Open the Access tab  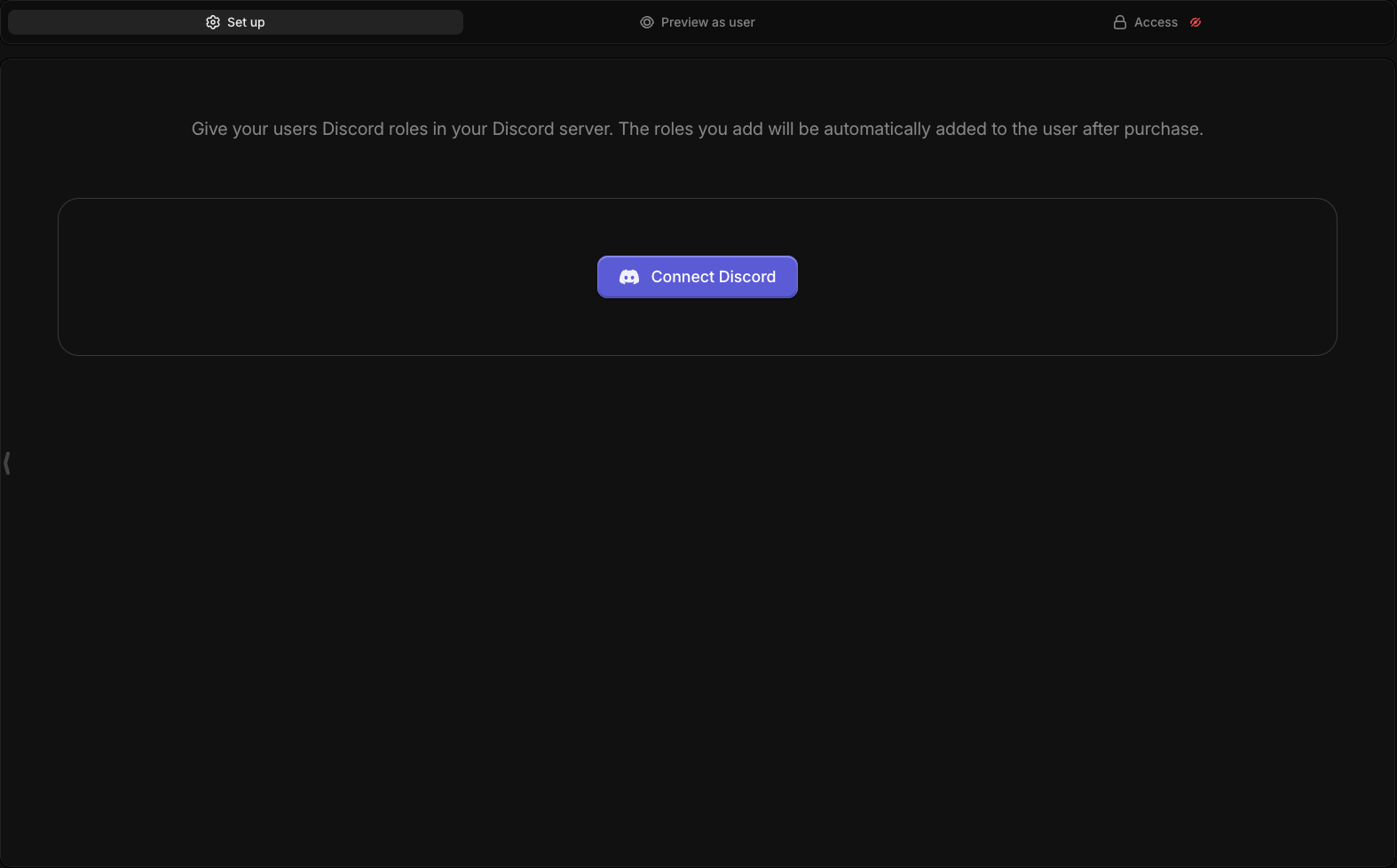click(1157, 22)
